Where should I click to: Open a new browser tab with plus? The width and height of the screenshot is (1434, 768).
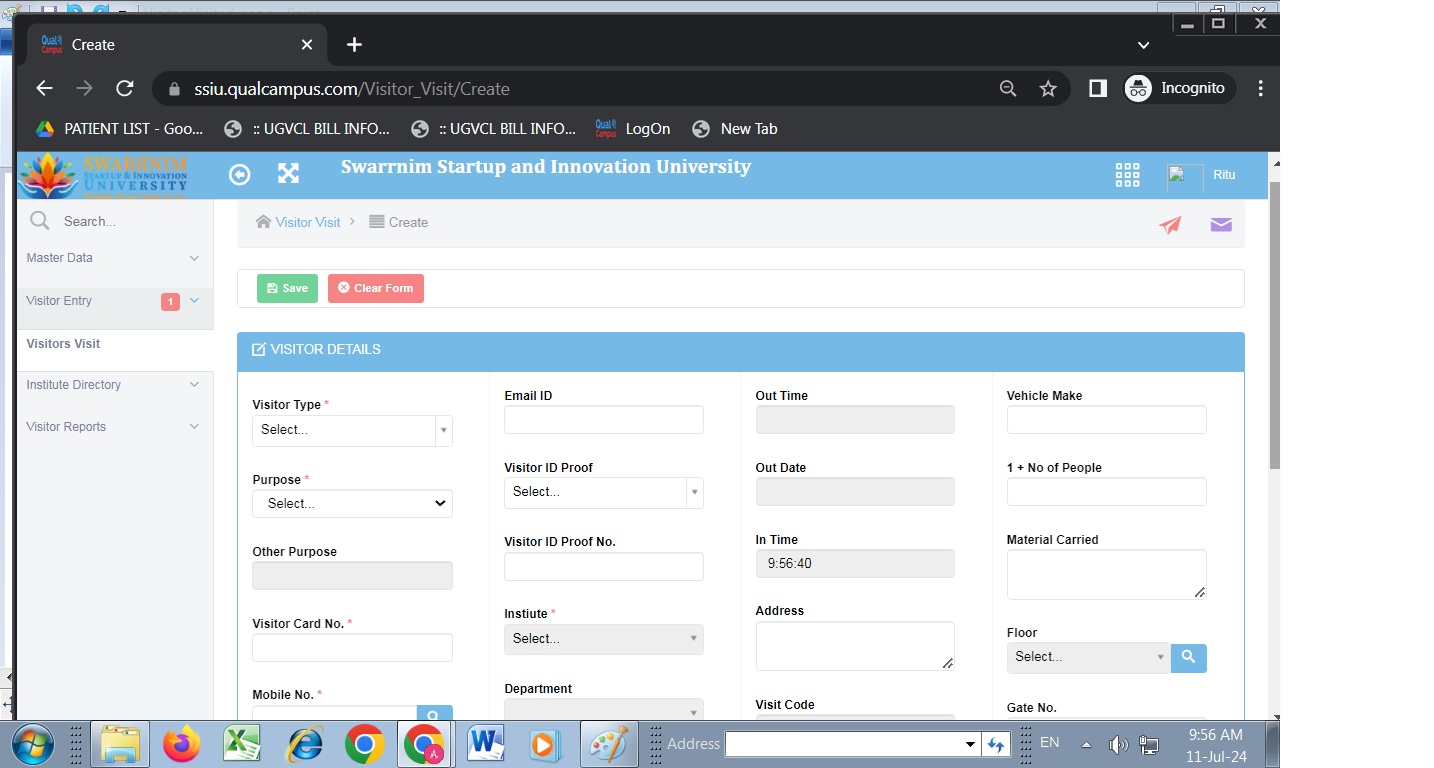(354, 45)
